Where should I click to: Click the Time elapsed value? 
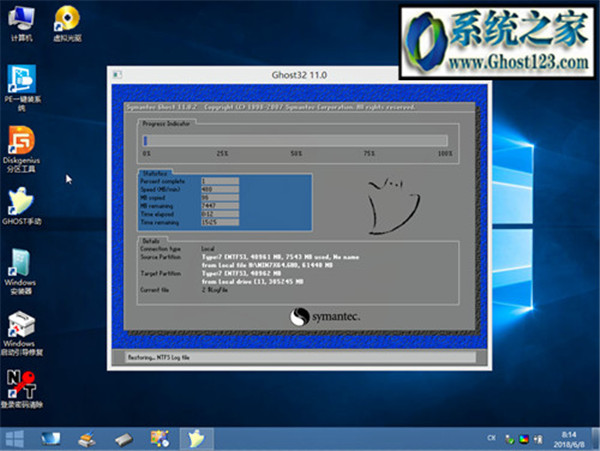220,214
